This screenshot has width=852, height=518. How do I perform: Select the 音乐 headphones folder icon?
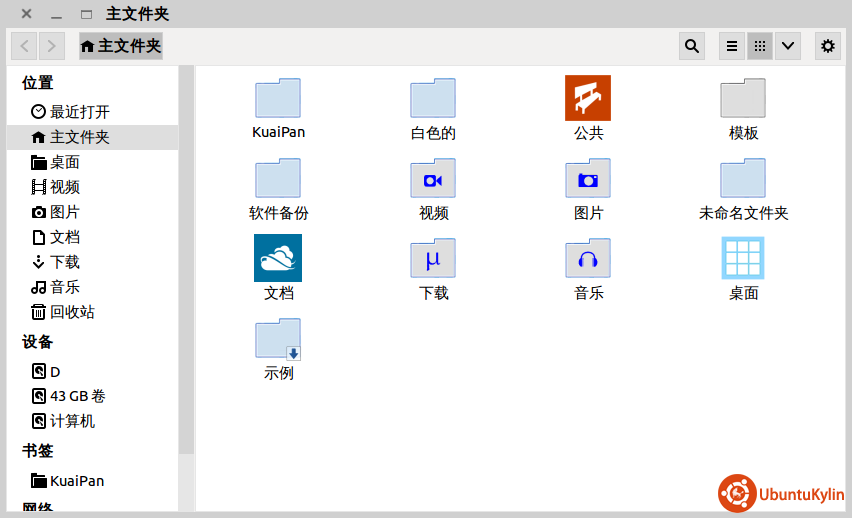588,259
